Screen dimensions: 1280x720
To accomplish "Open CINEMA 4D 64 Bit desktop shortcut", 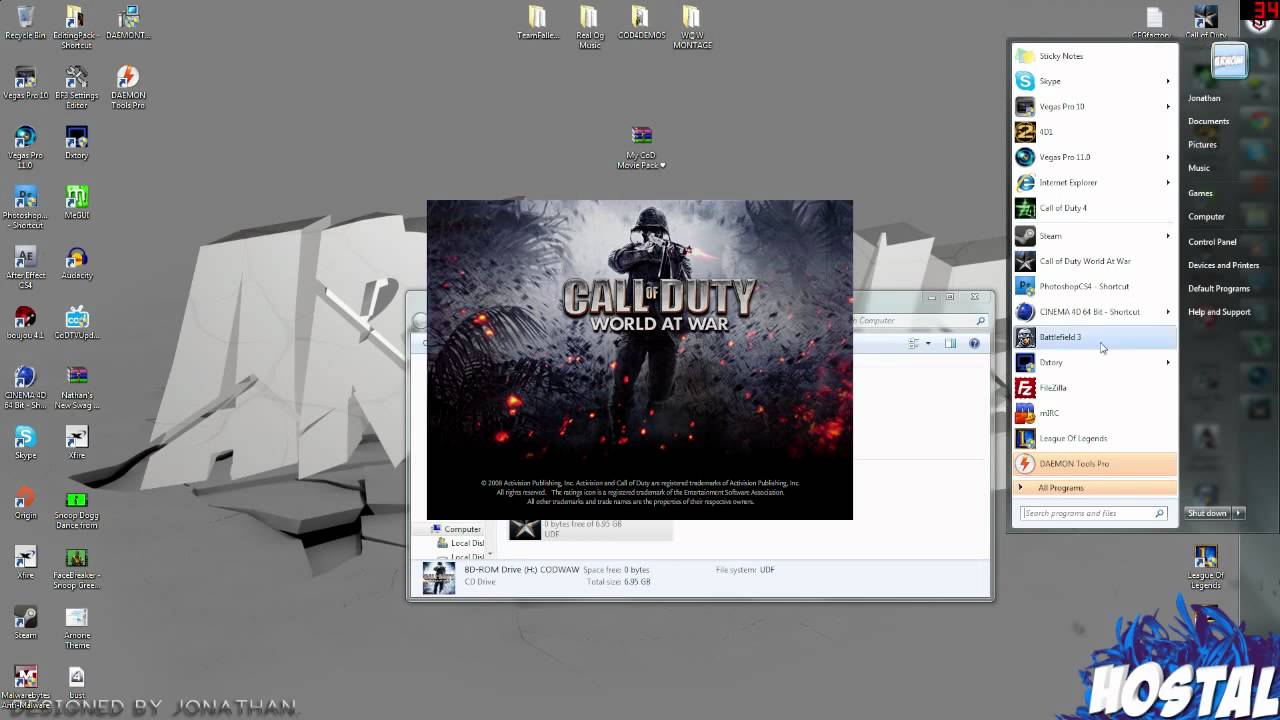I will pos(25,387).
